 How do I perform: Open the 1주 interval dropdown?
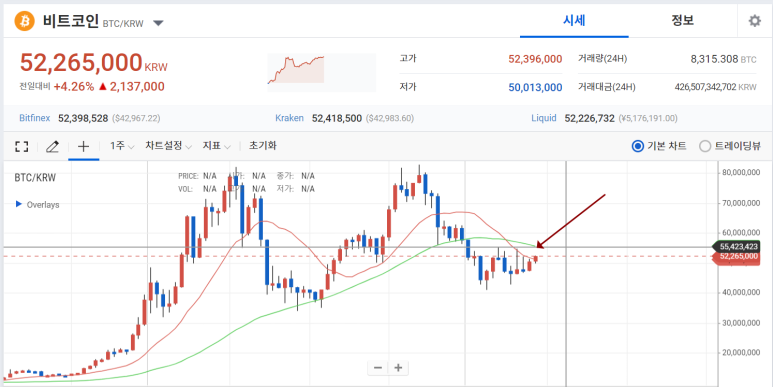click(122, 146)
